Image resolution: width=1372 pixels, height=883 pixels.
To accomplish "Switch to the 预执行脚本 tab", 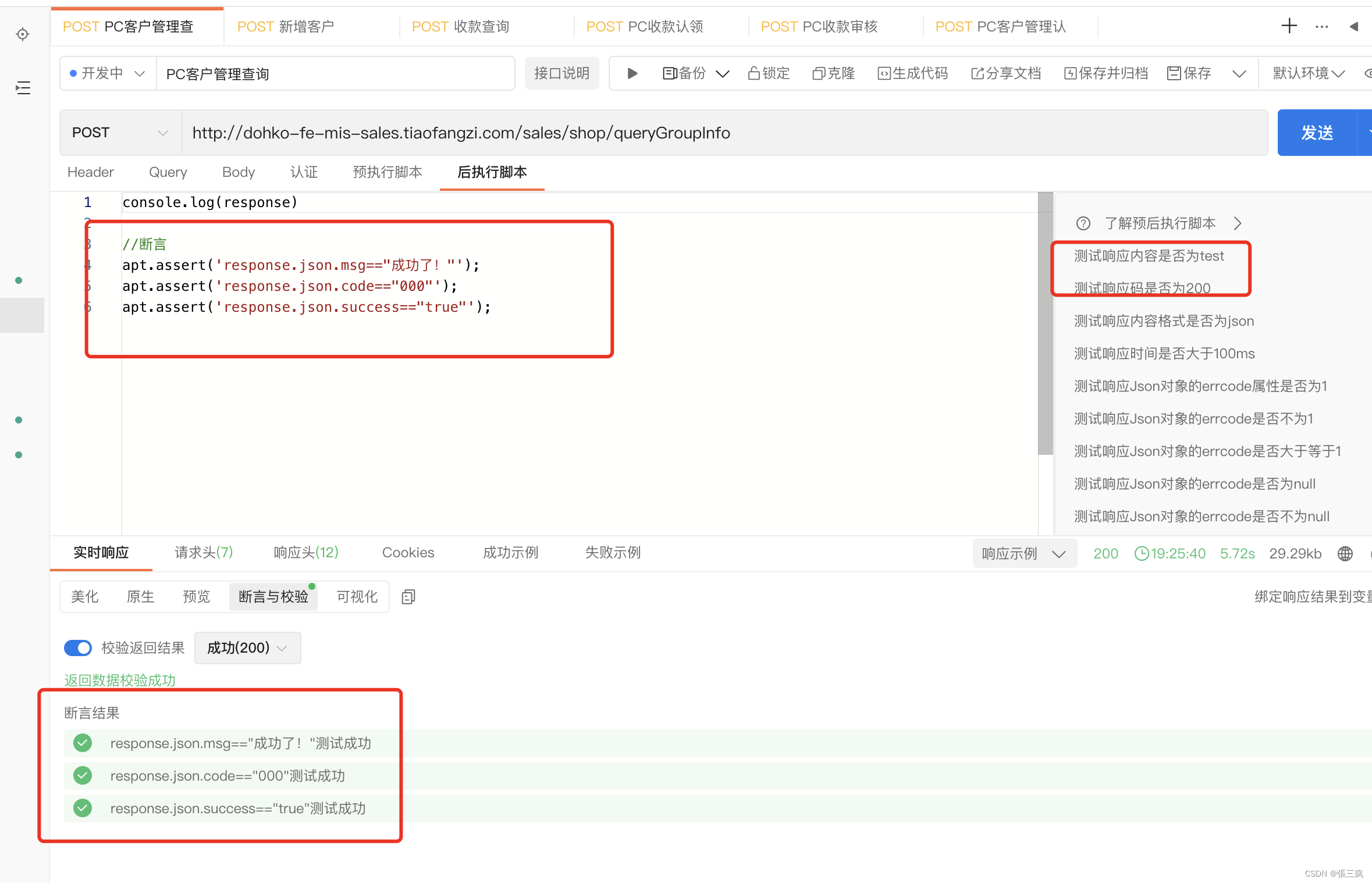I will pos(386,172).
